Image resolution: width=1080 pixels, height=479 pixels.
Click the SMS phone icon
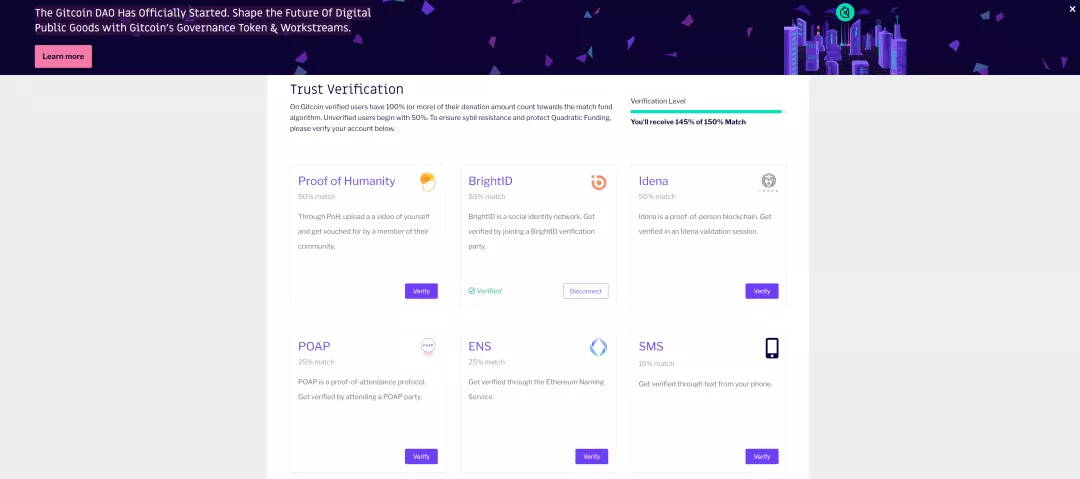(771, 347)
